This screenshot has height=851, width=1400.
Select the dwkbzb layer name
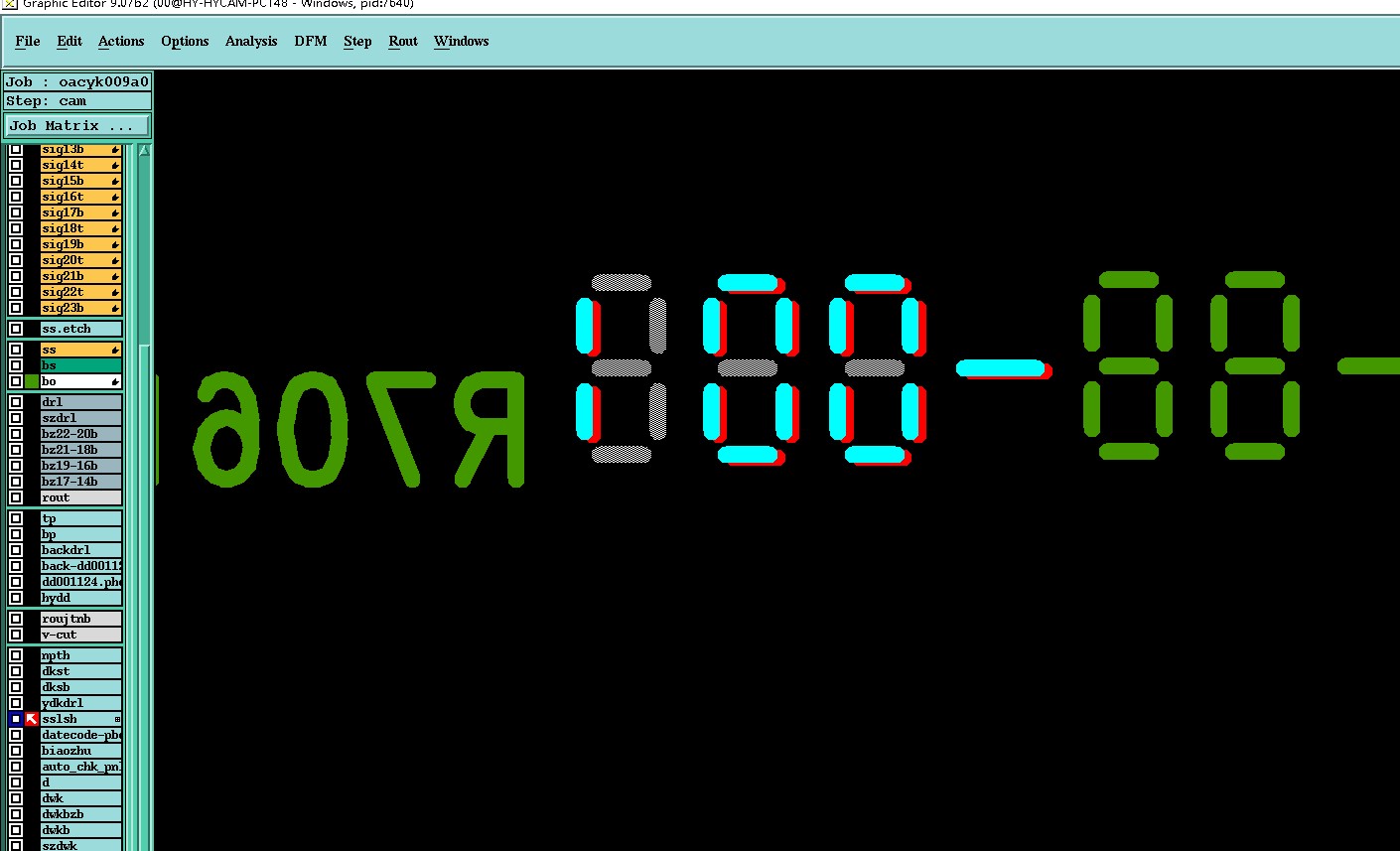pos(81,814)
